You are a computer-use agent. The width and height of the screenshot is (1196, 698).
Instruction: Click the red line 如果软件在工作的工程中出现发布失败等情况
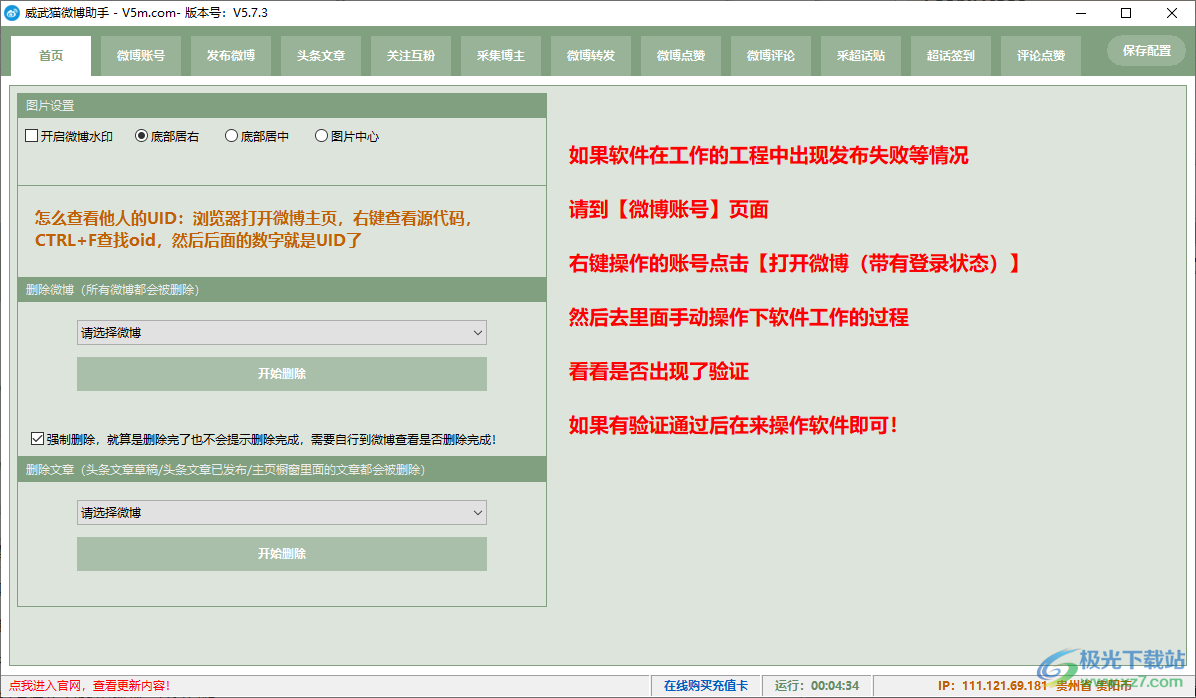[769, 156]
